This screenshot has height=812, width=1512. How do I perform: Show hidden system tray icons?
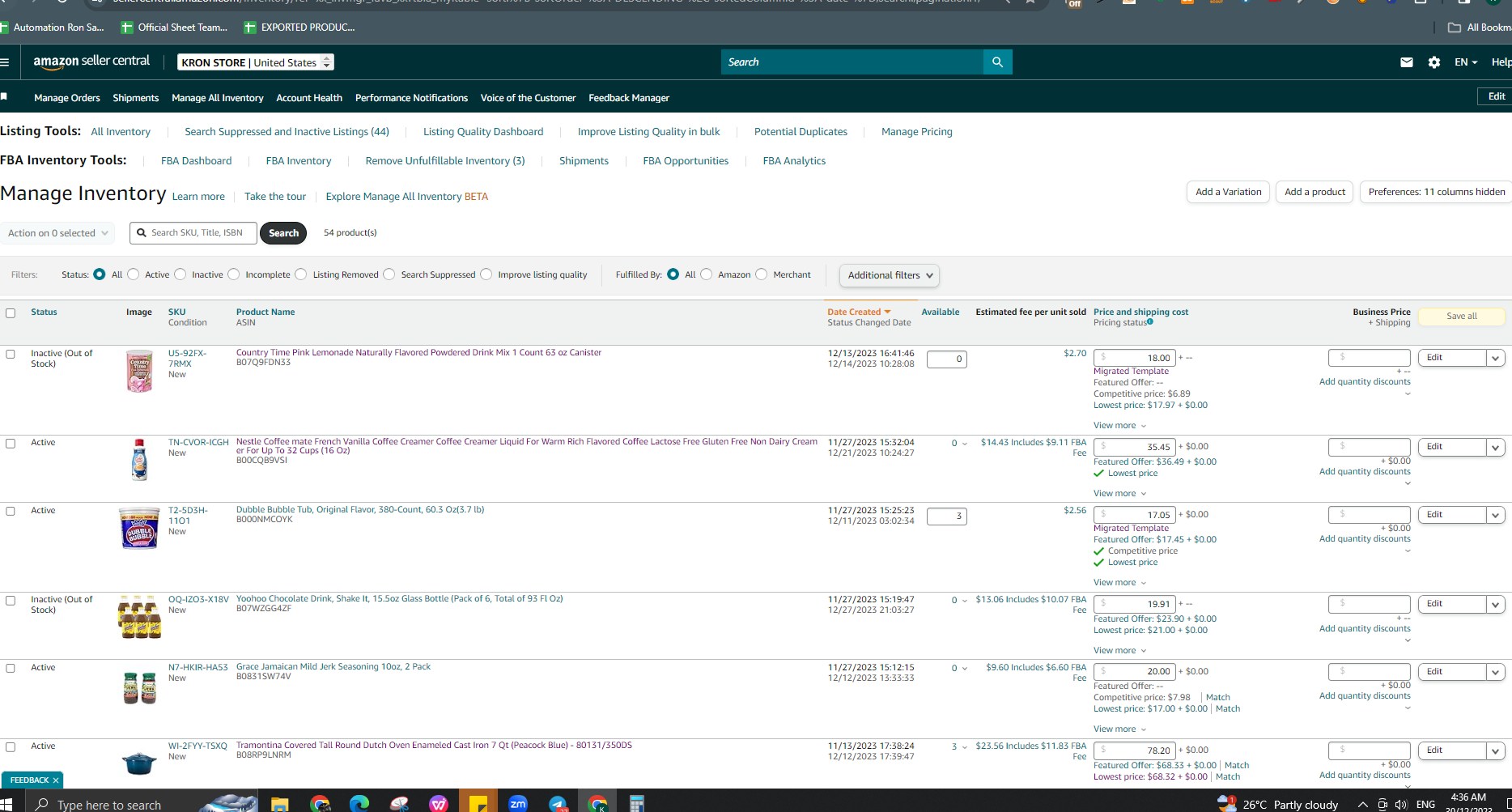coord(1362,804)
